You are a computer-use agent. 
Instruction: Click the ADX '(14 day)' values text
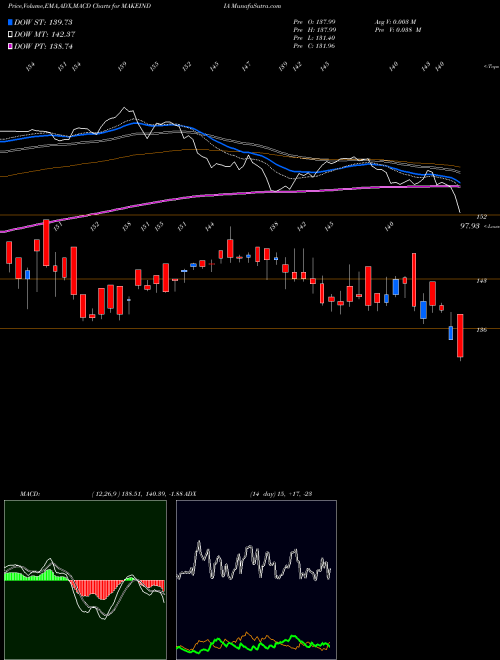click(280, 493)
